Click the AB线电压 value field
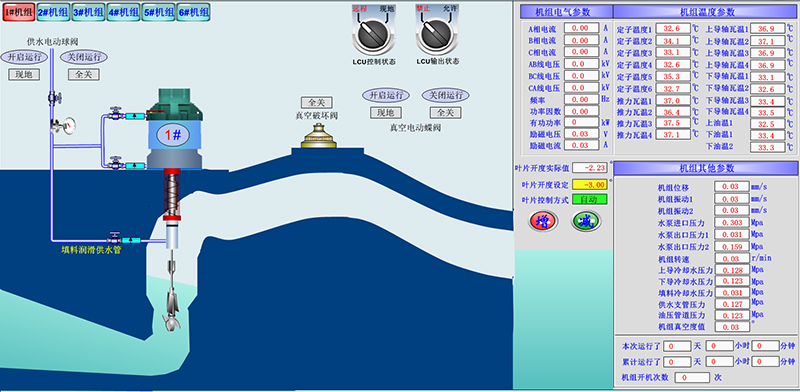Viewport: 800px width, 392px height. click(582, 64)
